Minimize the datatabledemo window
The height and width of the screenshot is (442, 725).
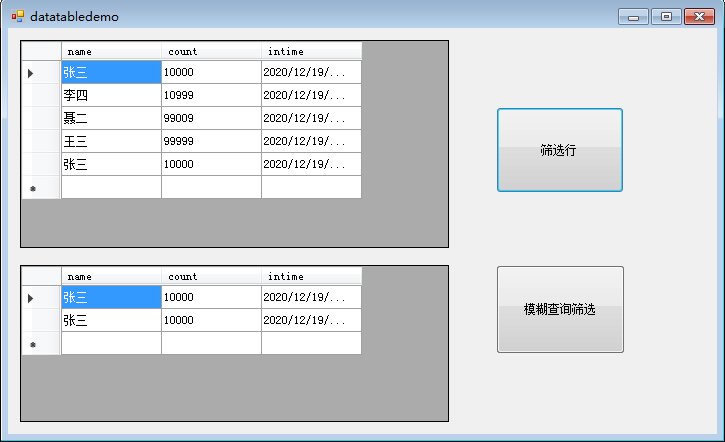click(x=633, y=17)
